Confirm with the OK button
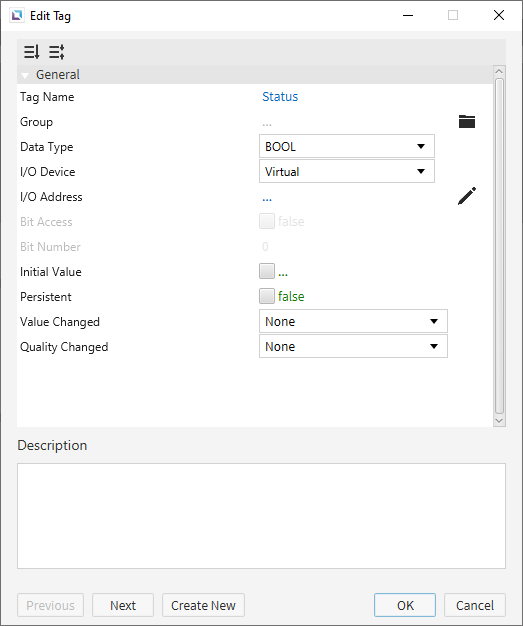This screenshot has width=523, height=626. pos(405,605)
